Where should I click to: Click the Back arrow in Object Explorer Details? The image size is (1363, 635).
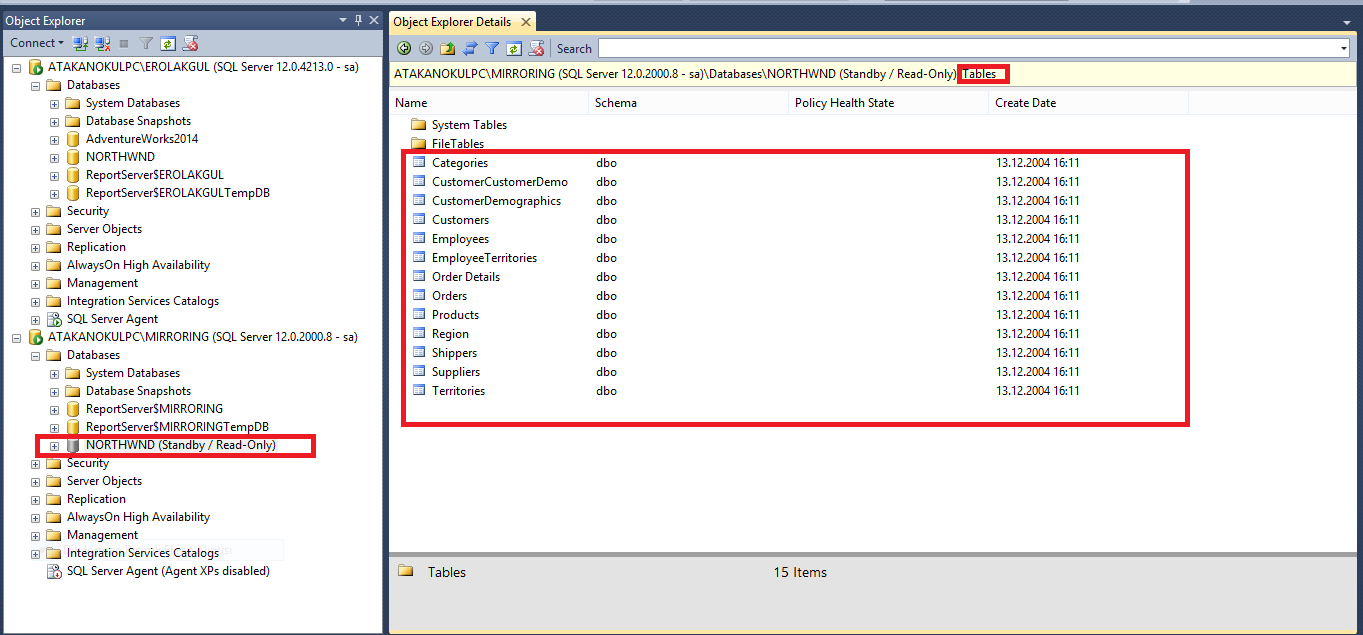[x=404, y=48]
